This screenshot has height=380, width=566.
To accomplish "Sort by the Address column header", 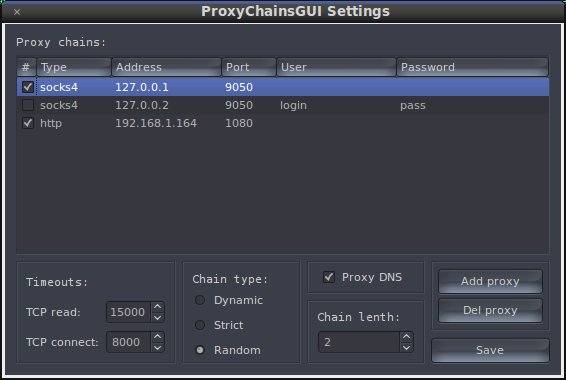I will click(166, 67).
